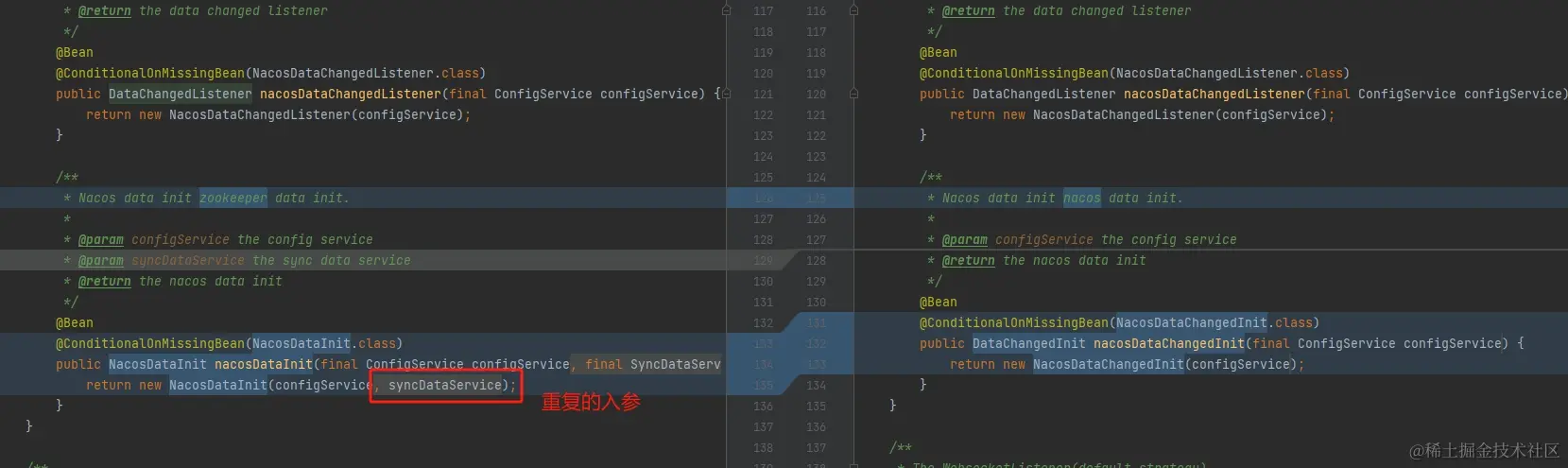Click the @Bean annotation above the right NacosDataChangedInit method
Viewport: 1568px width, 468px height.
[x=939, y=302]
